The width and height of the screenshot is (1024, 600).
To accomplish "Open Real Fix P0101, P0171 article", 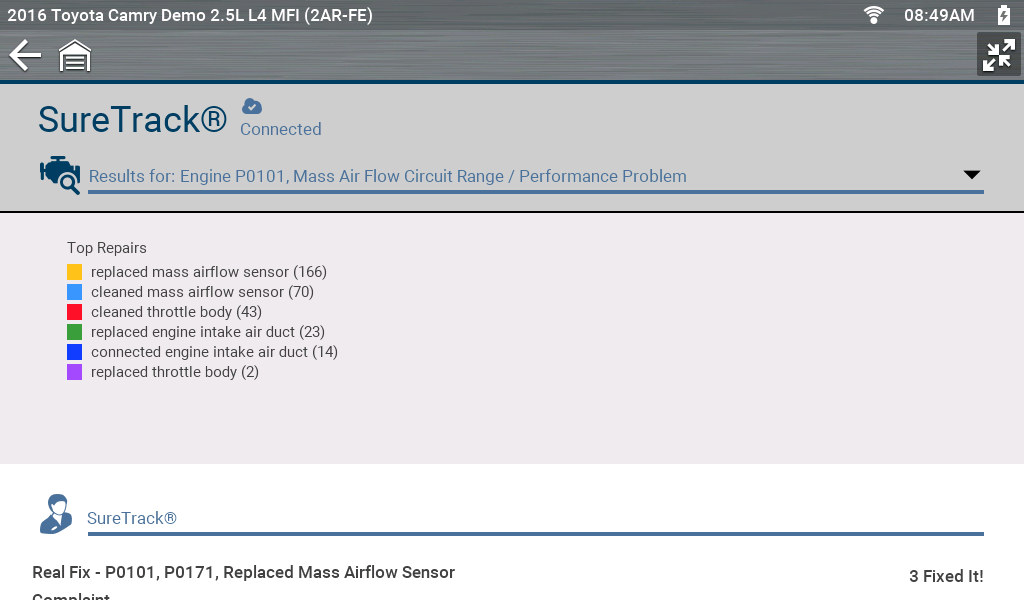I will pyautogui.click(x=243, y=572).
